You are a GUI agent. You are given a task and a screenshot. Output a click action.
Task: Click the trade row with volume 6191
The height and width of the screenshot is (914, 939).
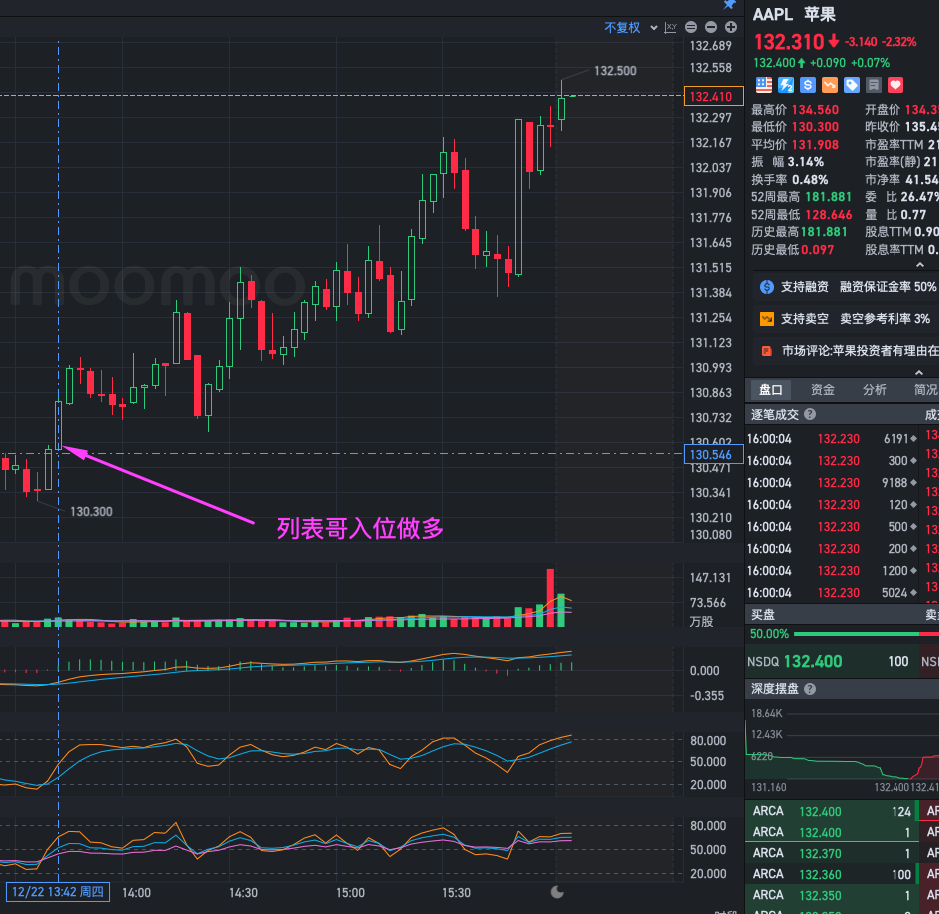pos(834,439)
